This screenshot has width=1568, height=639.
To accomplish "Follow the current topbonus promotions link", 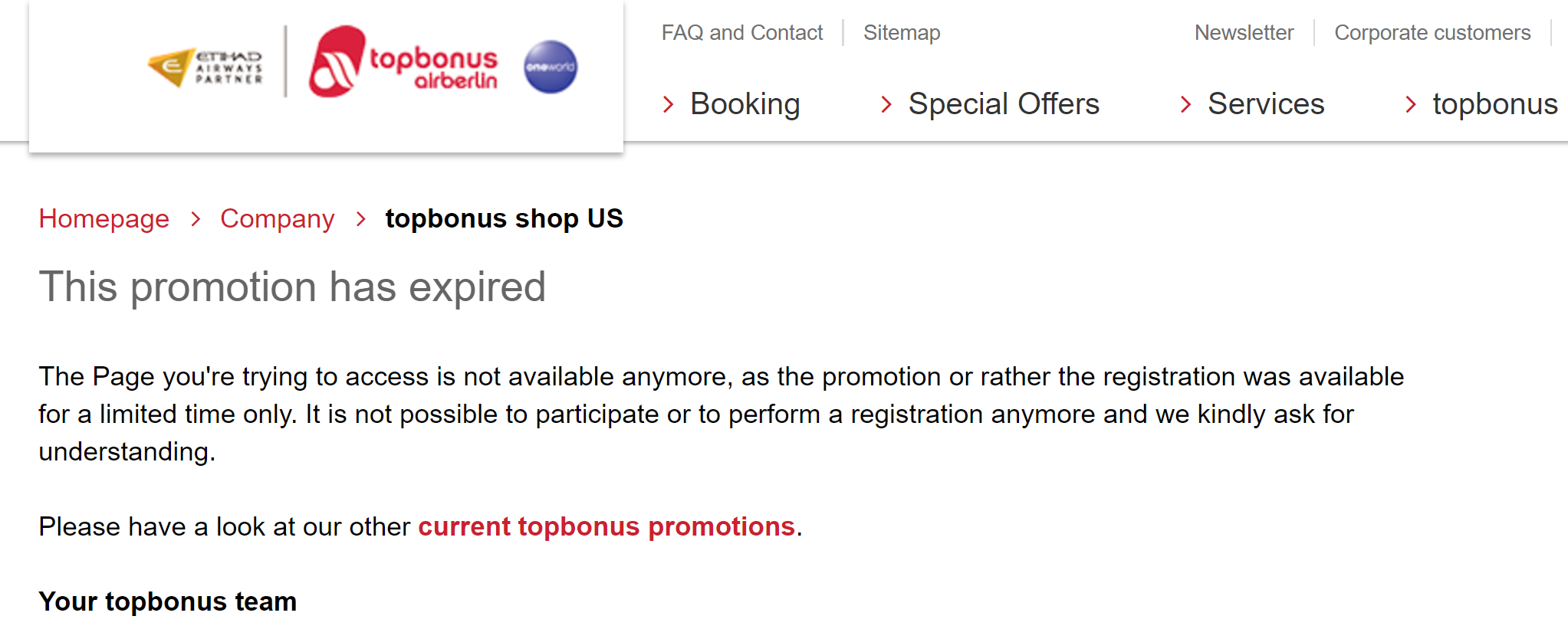I will 606,527.
